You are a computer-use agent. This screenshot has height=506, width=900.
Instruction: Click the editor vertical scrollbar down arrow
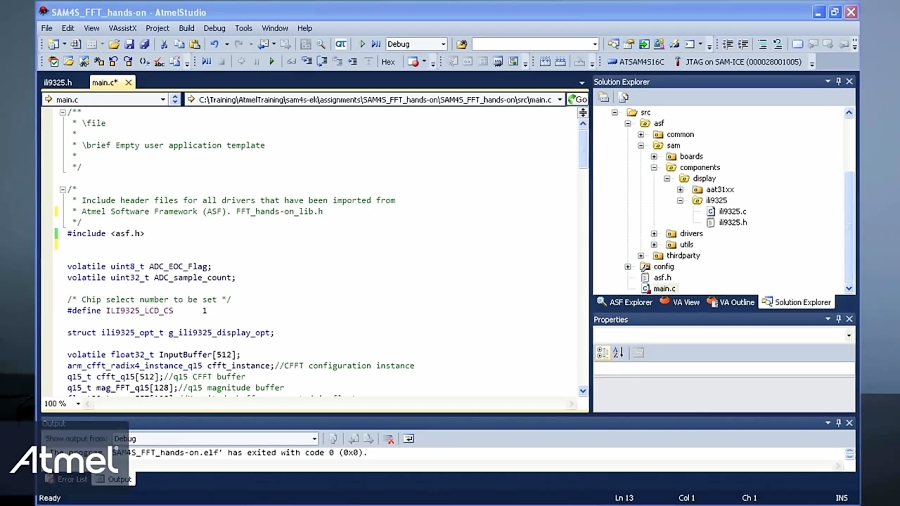pyautogui.click(x=583, y=391)
